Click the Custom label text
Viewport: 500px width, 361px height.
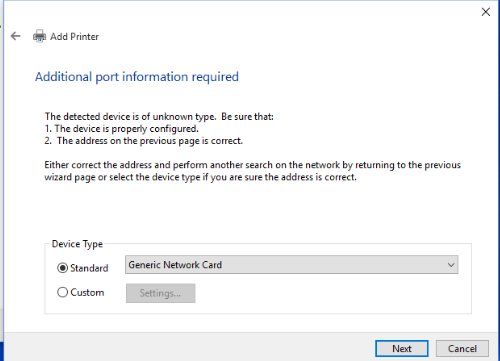click(87, 292)
